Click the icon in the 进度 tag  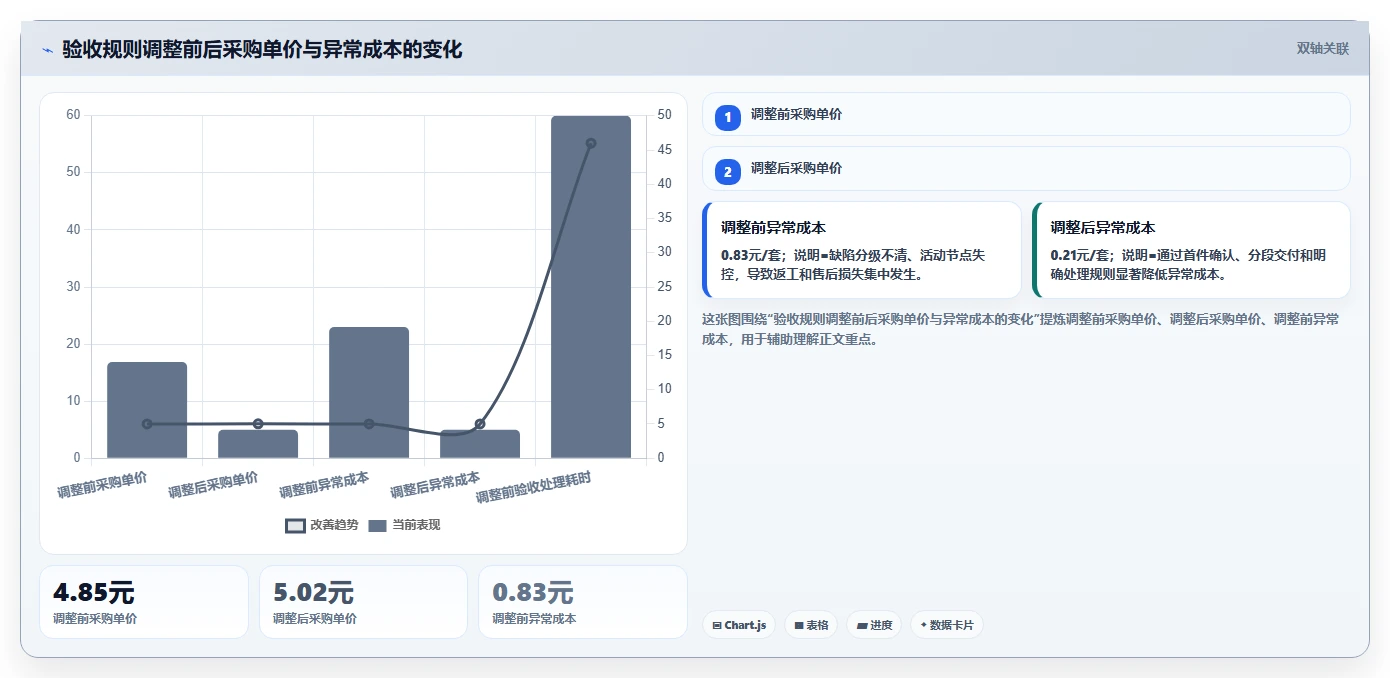[862, 625]
